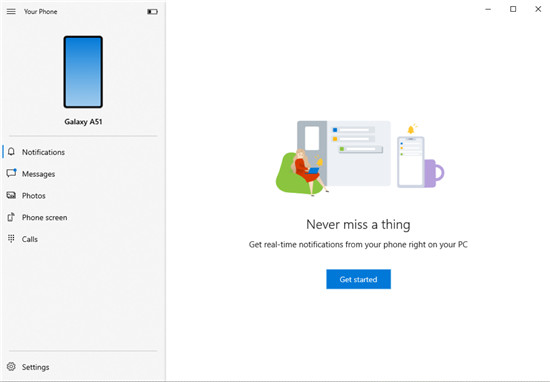Click the phone battery status icon
The width and height of the screenshot is (550, 382).
point(152,12)
